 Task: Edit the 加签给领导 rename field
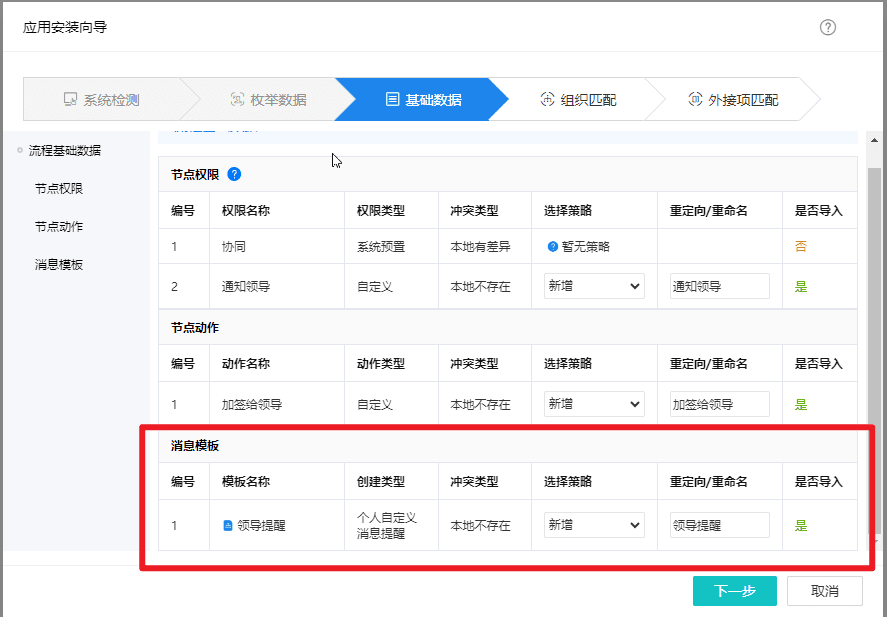coord(720,404)
